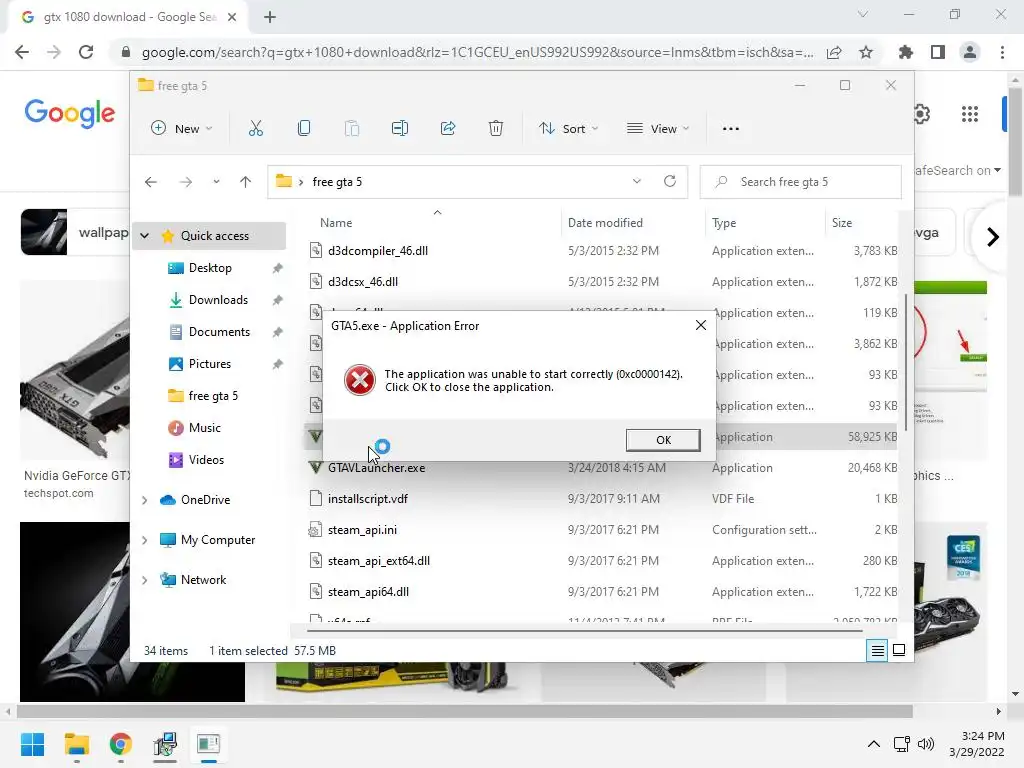1024x768 pixels.
Task: Open Chrome from the taskbar
Action: click(x=121, y=744)
